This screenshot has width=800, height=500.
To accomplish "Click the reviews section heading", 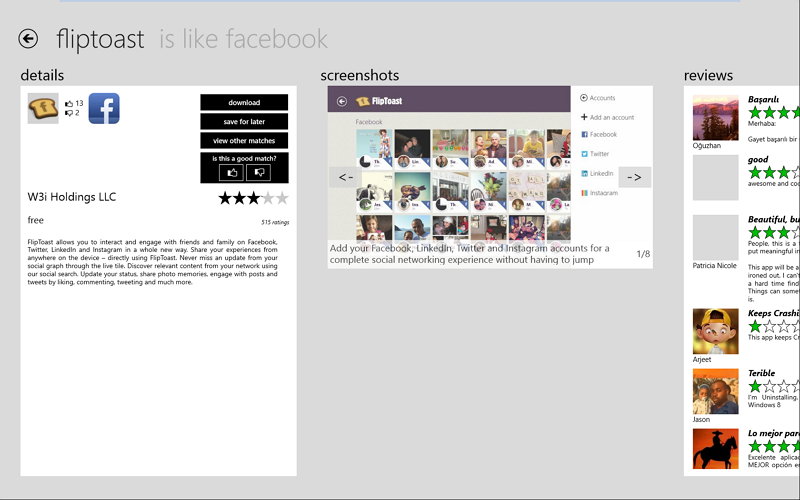I will [708, 76].
